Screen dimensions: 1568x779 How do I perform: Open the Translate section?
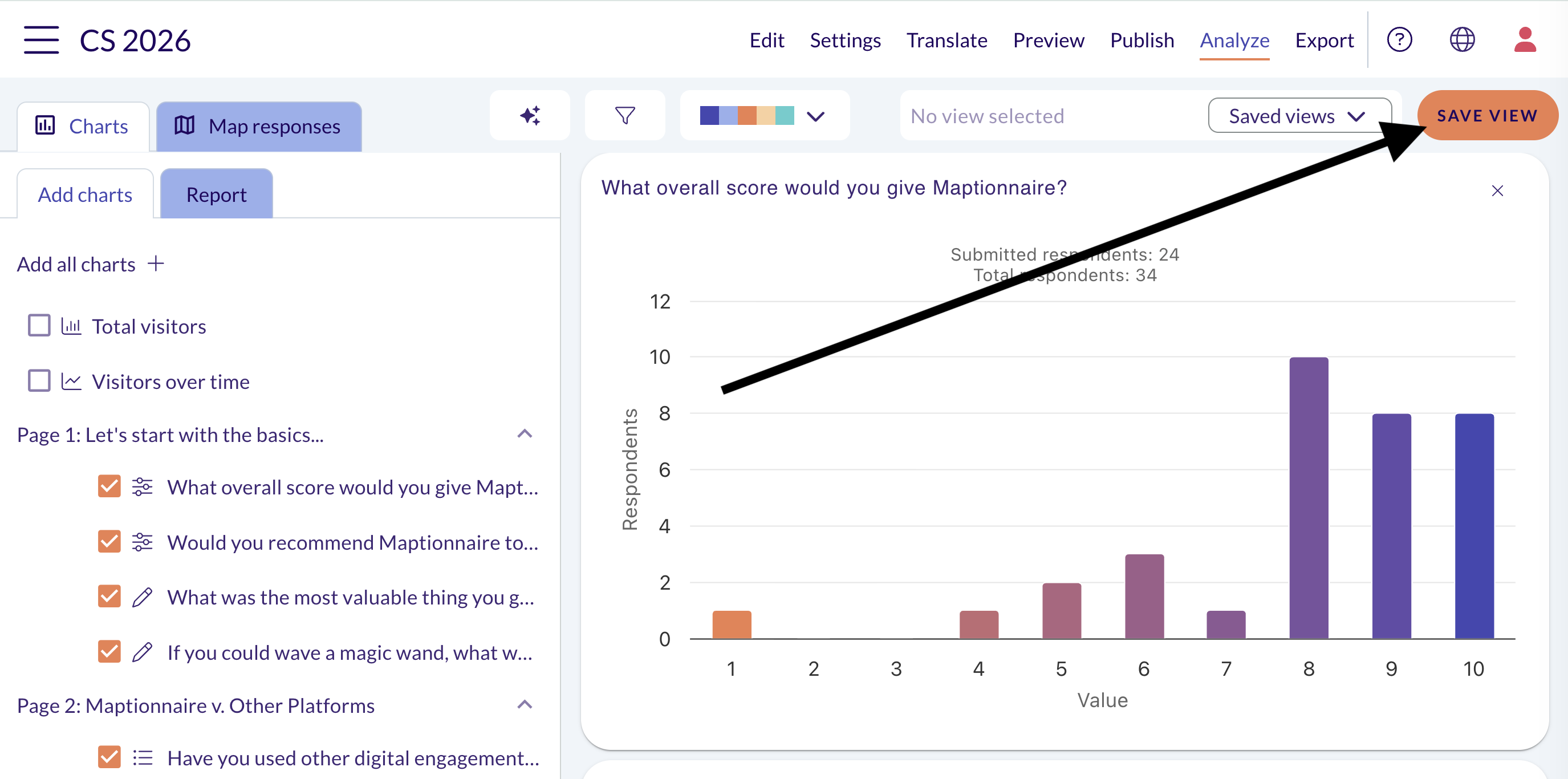(947, 40)
